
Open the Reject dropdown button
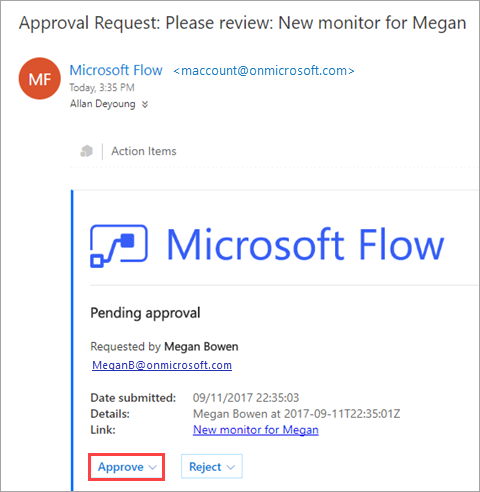point(212,467)
